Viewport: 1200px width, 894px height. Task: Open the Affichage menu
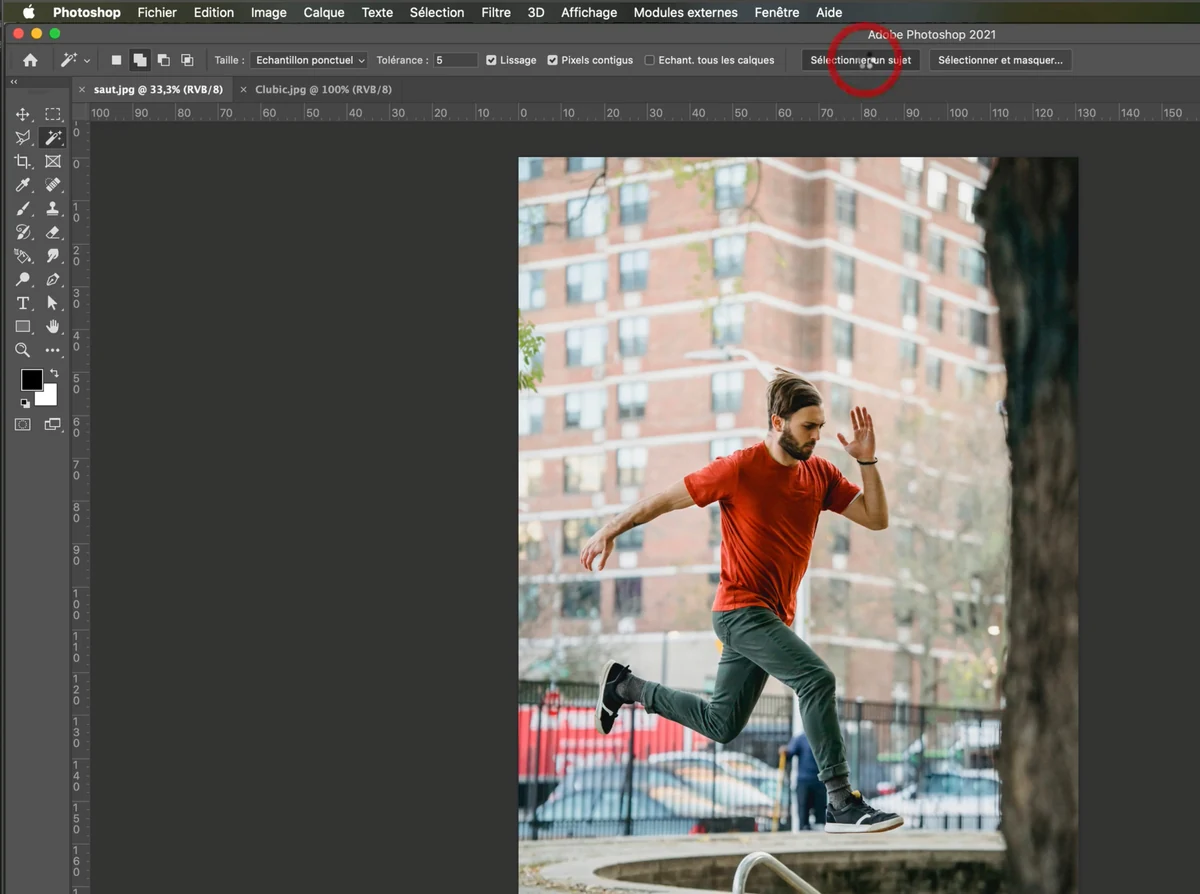coord(589,13)
